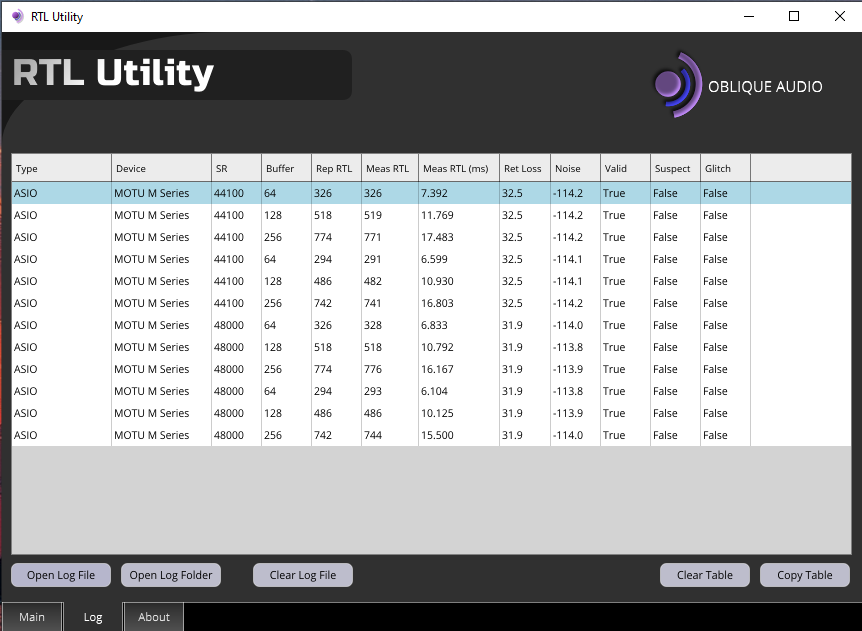Click Suspect False in the 17.483 row

[x=665, y=237]
